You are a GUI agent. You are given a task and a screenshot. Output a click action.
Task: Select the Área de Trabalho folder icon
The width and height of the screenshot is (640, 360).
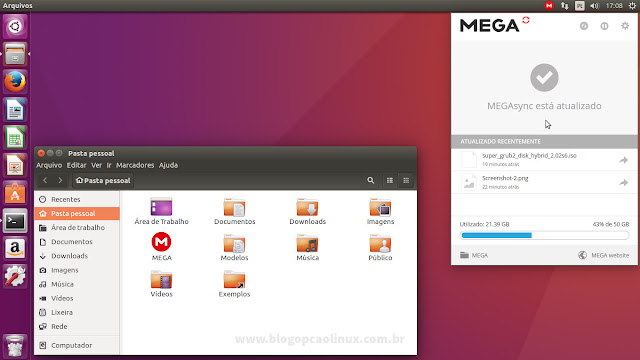pos(161,211)
